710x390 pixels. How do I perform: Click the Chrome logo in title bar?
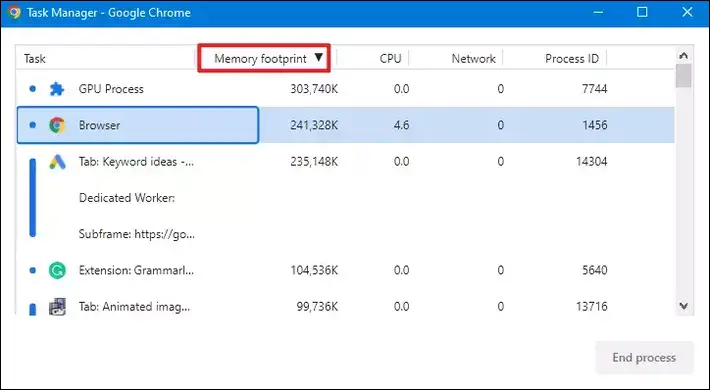click(x=14, y=12)
